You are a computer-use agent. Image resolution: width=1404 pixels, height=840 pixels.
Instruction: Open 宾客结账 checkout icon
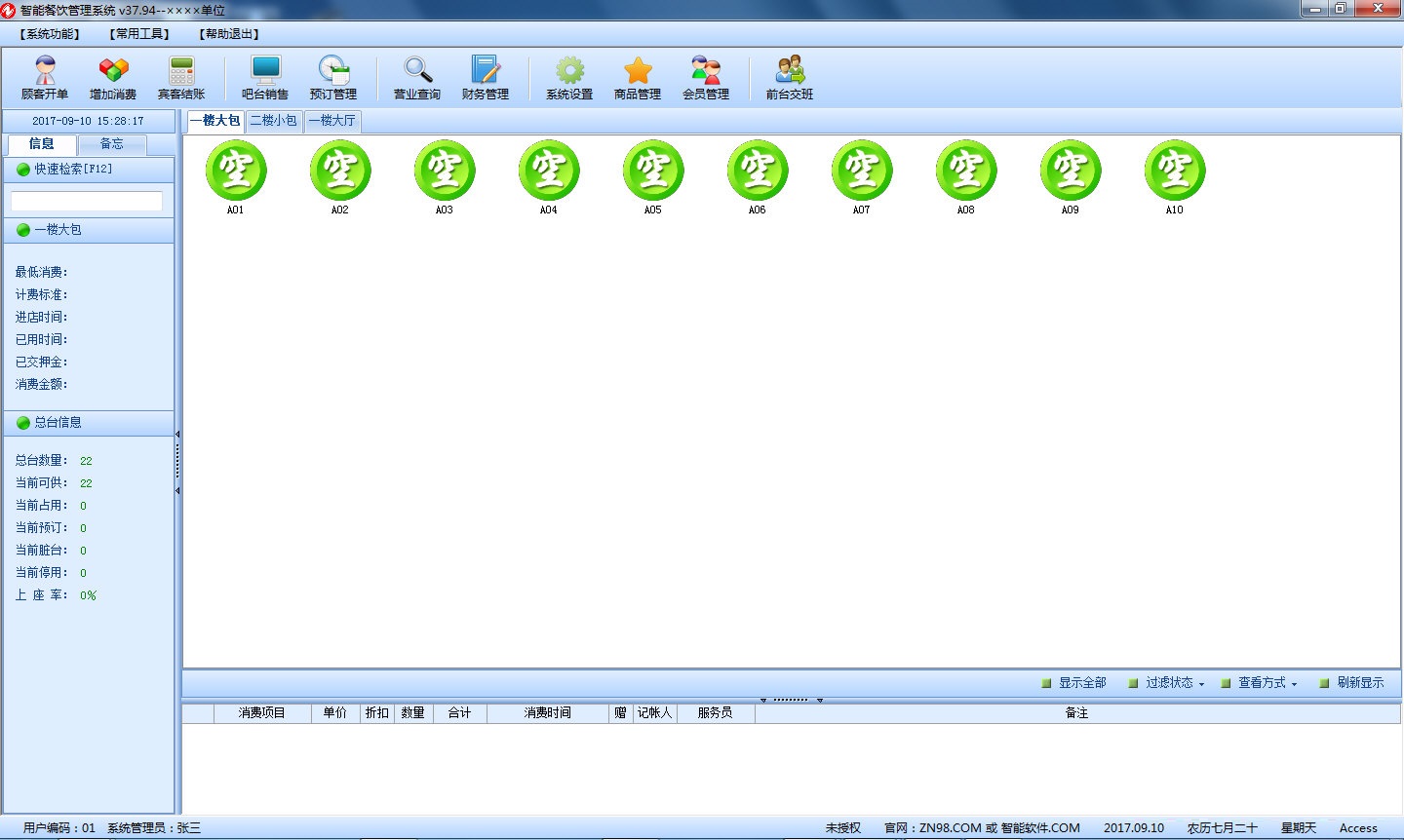pos(181,77)
